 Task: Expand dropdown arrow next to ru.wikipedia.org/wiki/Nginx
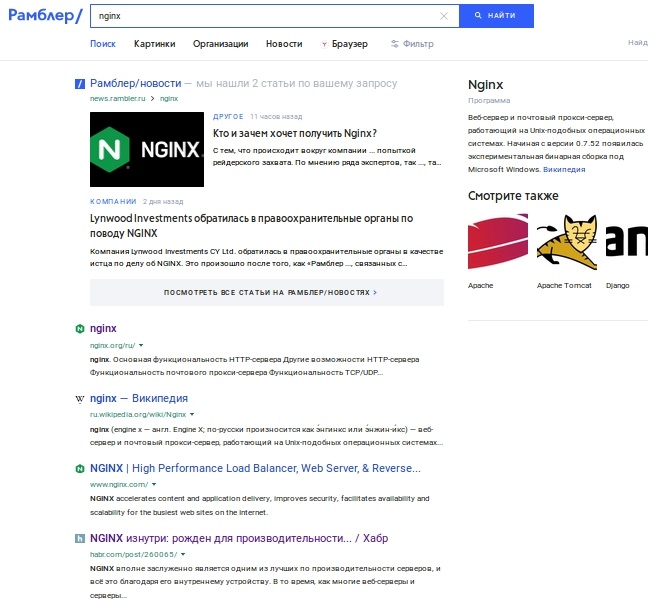[x=192, y=414]
